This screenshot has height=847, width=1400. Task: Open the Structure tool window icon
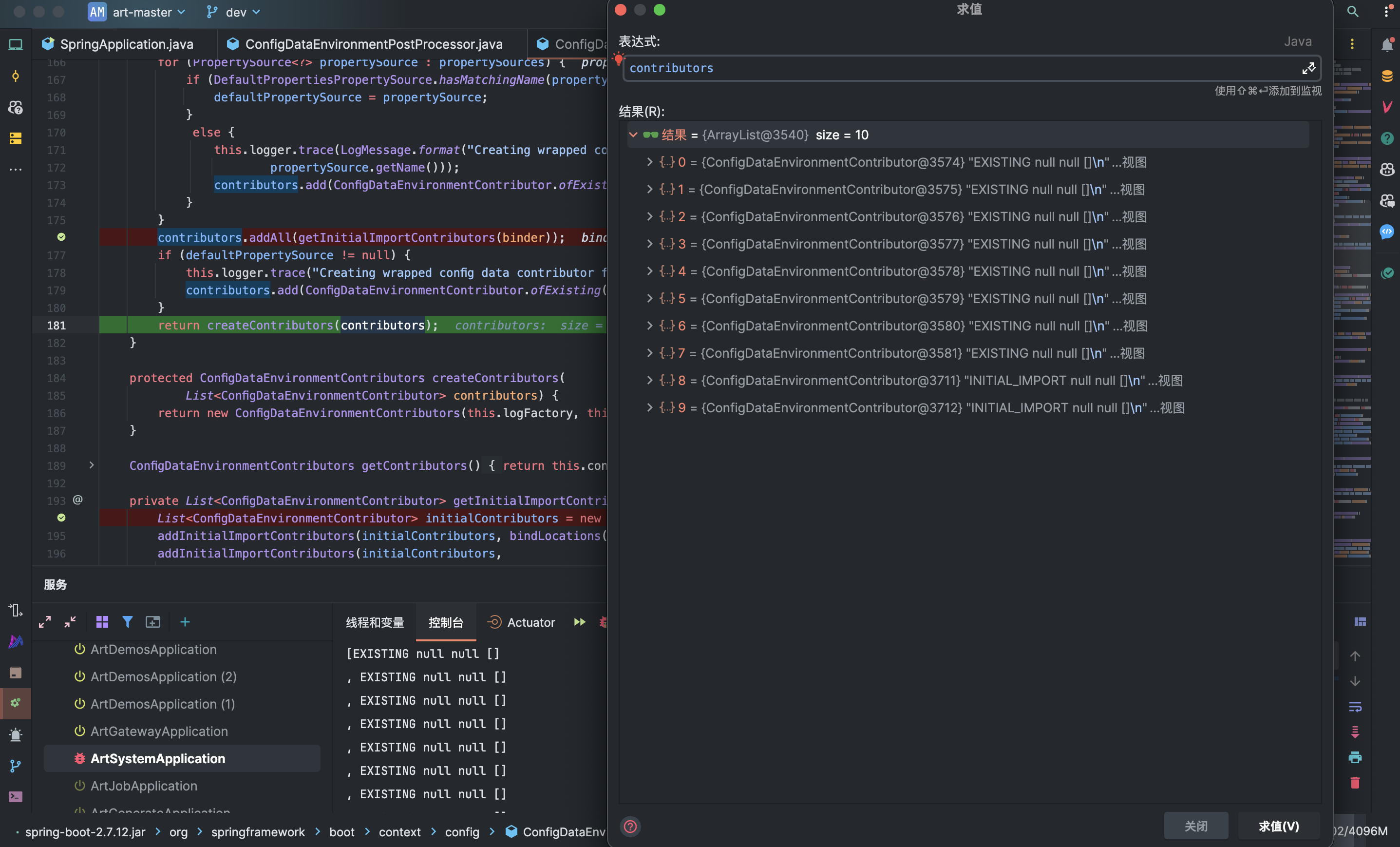[x=15, y=138]
